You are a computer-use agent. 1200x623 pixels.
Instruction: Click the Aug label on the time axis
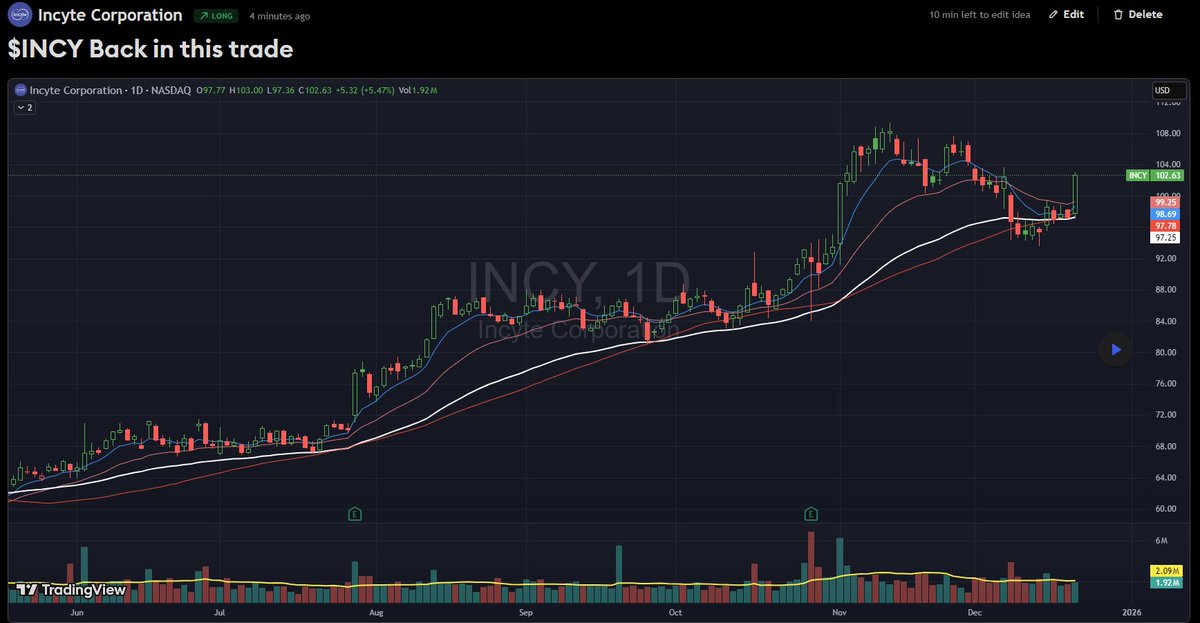pyautogui.click(x=376, y=610)
